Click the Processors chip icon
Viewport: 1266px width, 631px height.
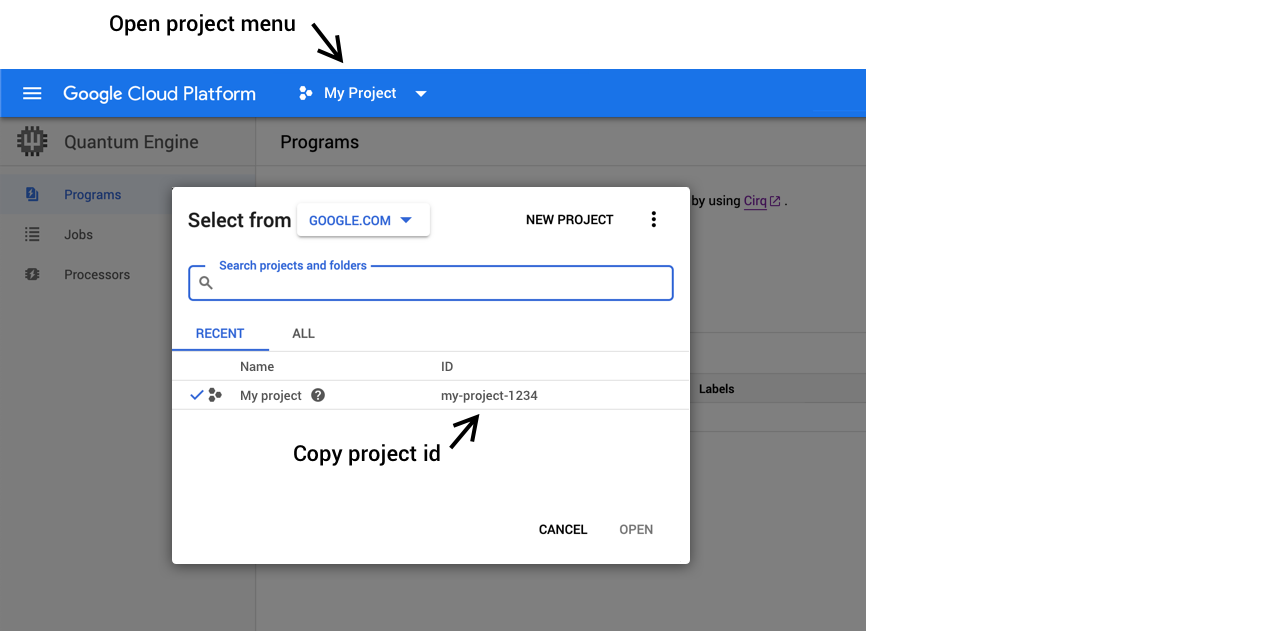coord(32,274)
